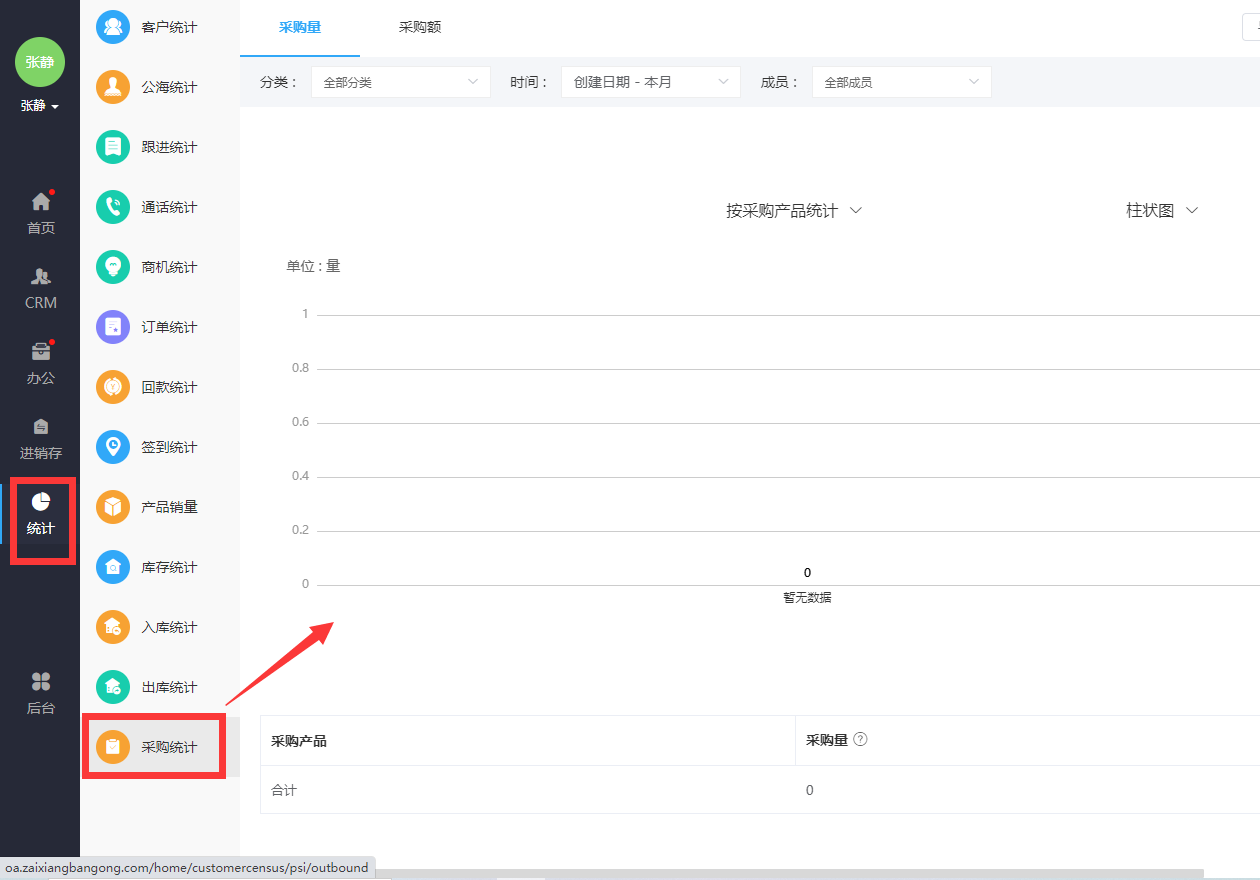
Task: Click the 采购量 column header text
Action: pyautogui.click(x=827, y=740)
